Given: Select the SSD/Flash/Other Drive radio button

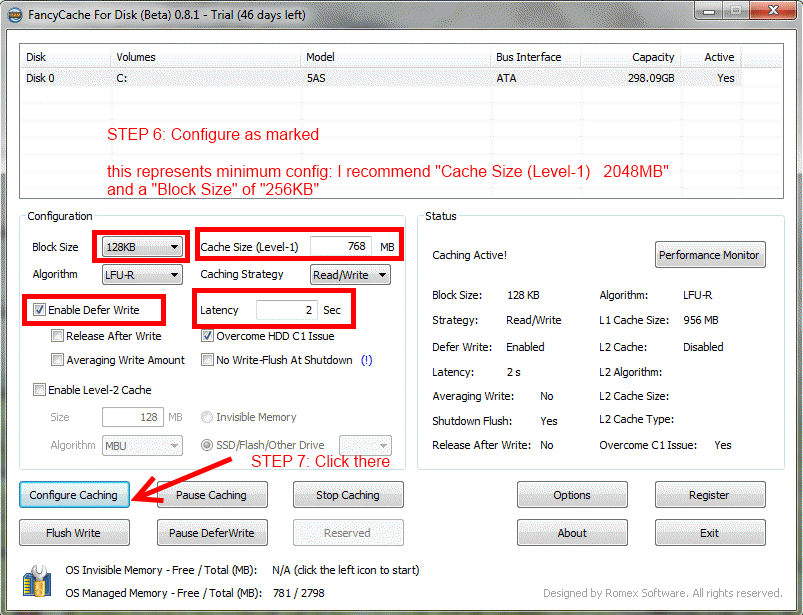Looking at the screenshot, I should pyautogui.click(x=207, y=445).
